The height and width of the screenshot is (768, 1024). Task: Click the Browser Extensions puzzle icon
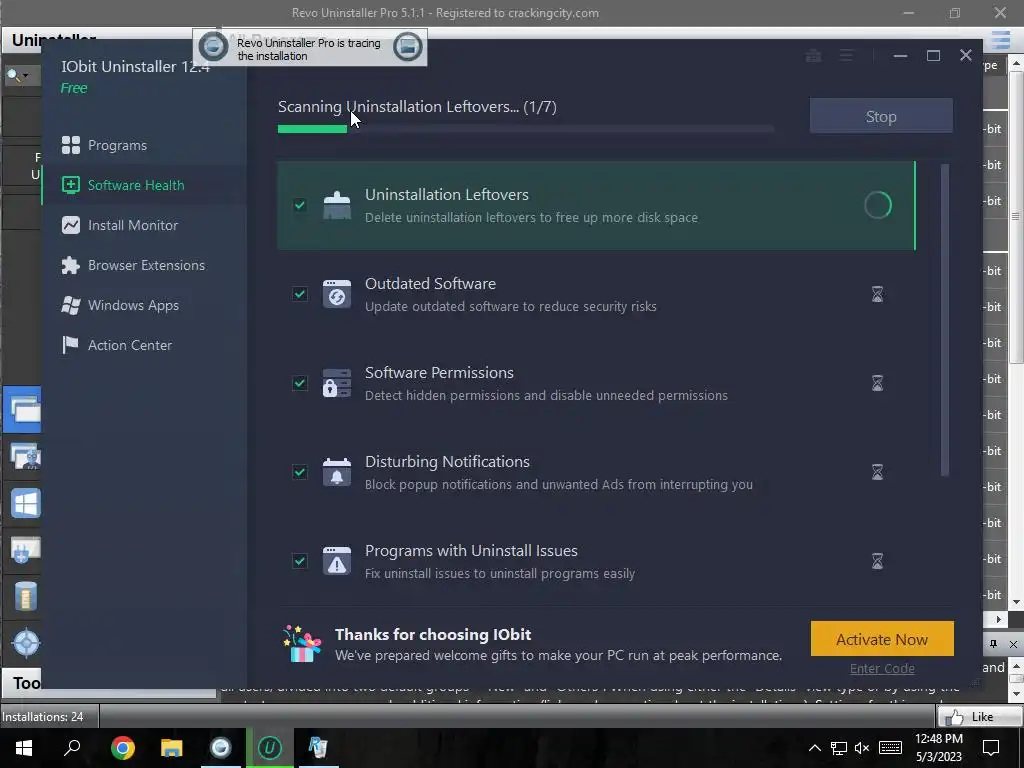[x=71, y=265]
